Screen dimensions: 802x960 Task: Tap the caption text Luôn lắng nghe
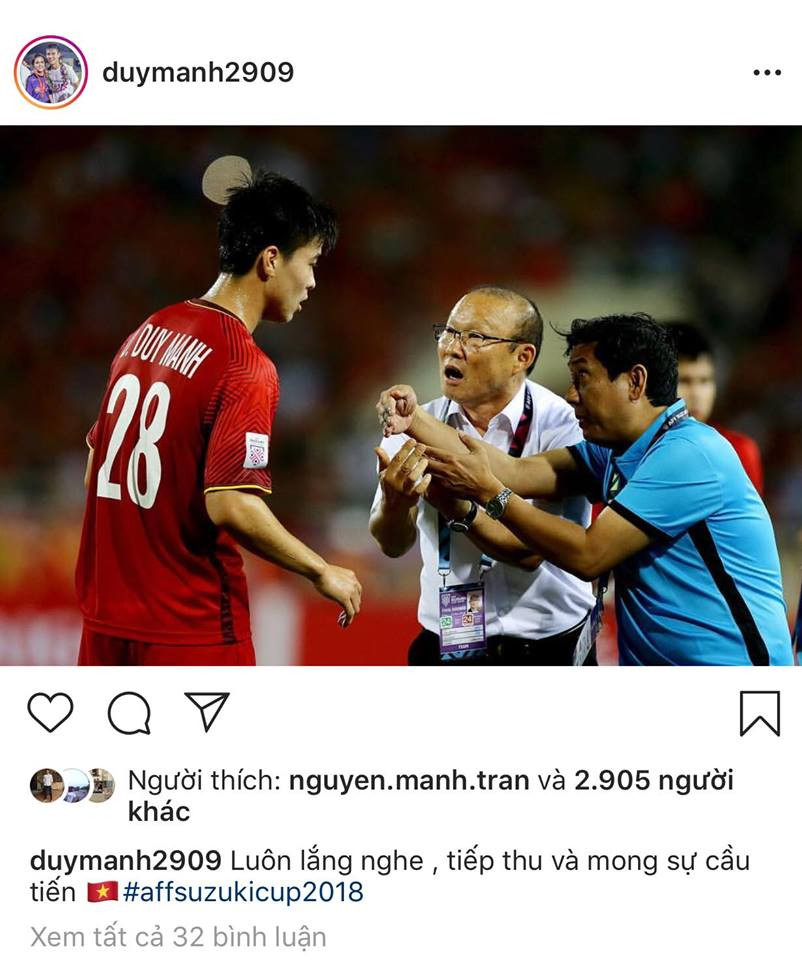327,861
